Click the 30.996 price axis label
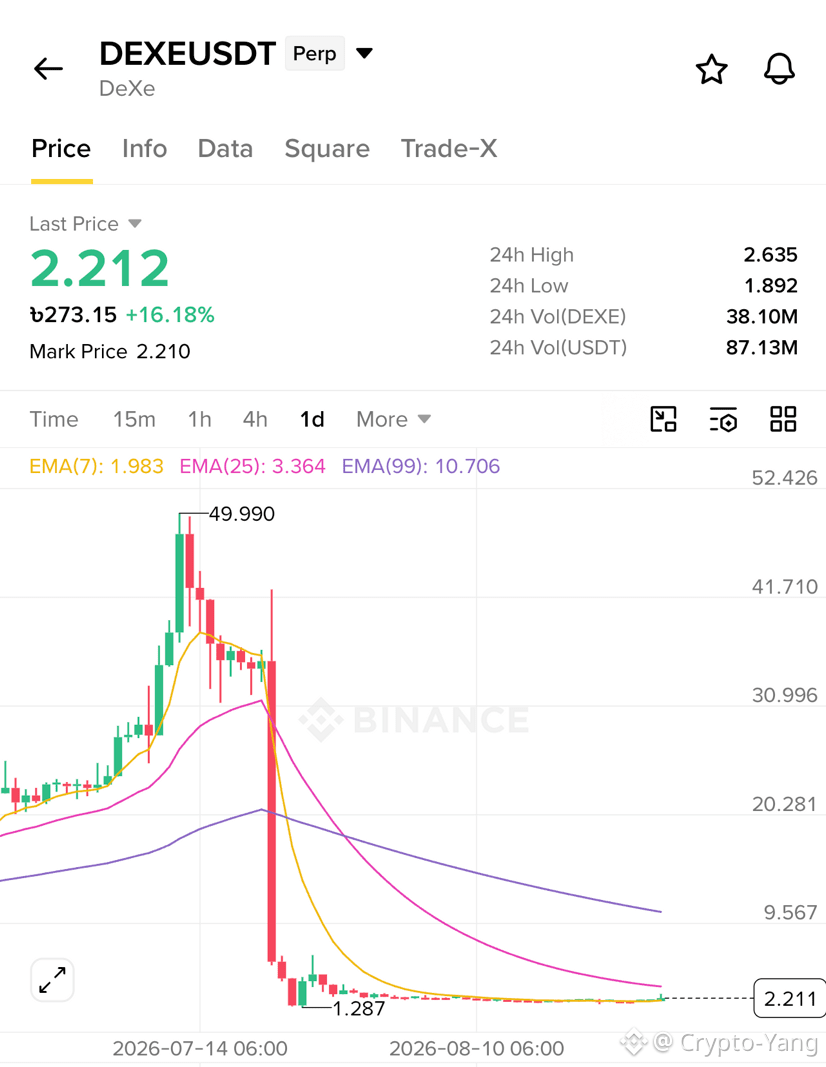 pyautogui.click(x=784, y=695)
